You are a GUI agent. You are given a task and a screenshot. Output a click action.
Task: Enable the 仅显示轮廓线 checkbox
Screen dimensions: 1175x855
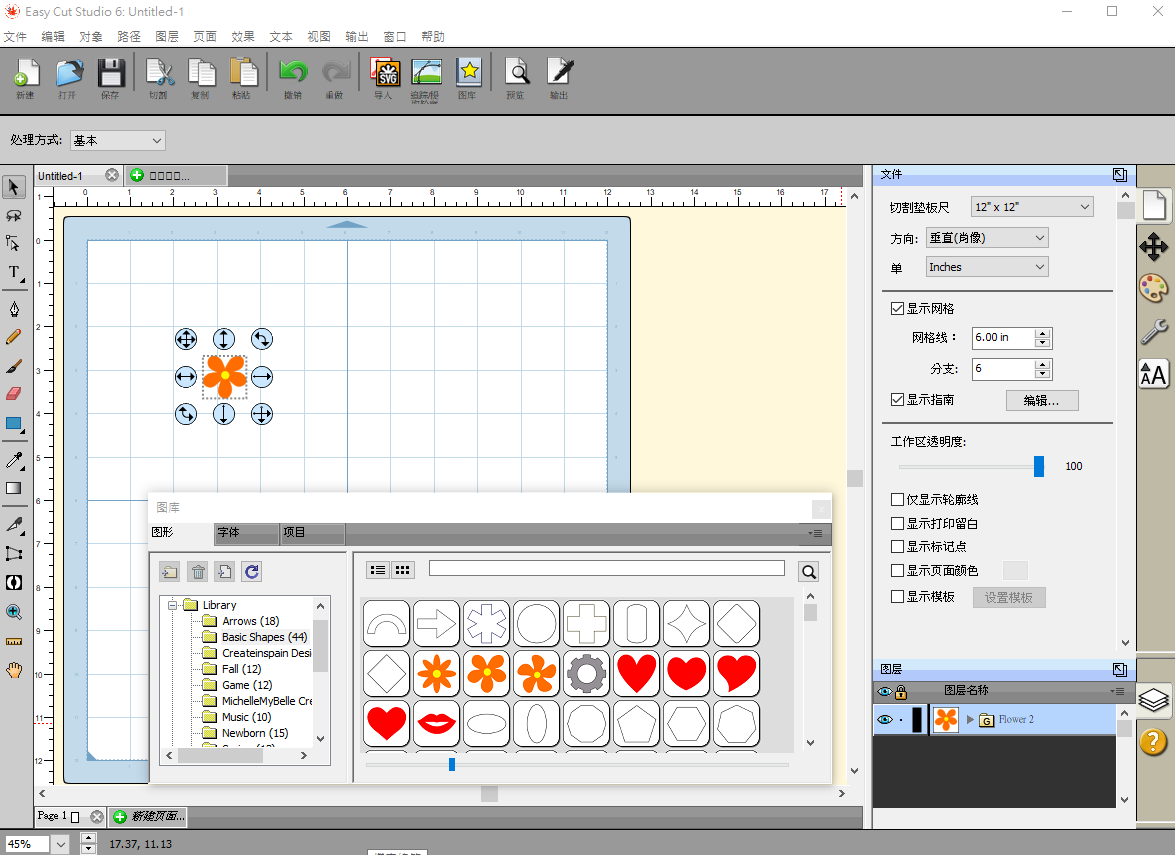coord(897,499)
